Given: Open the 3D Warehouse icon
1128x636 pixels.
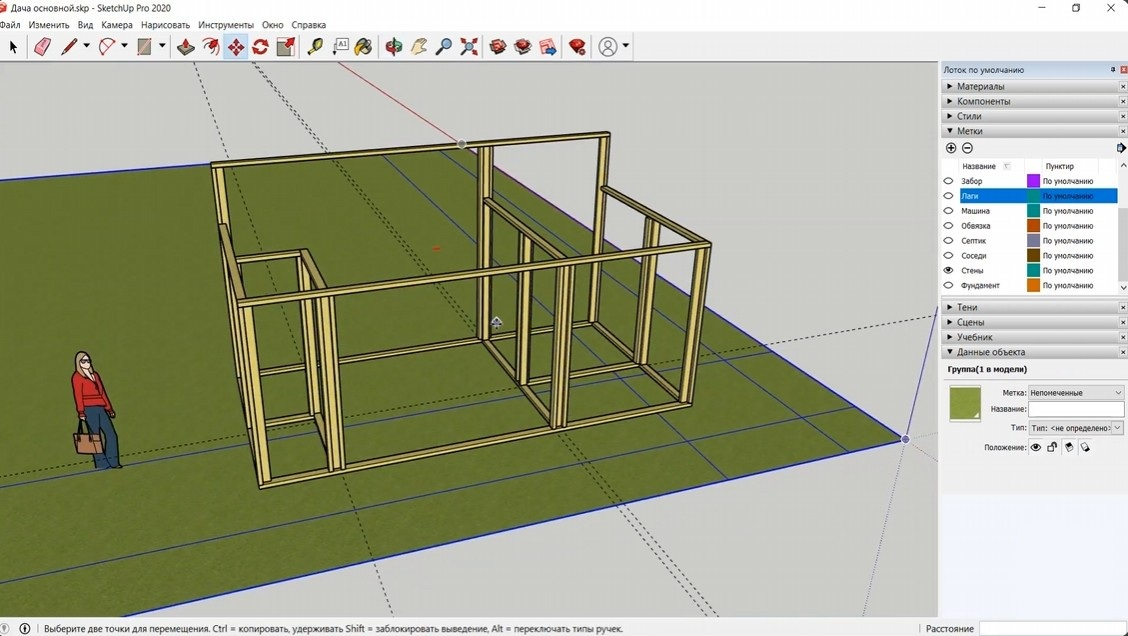Looking at the screenshot, I should coord(497,47).
